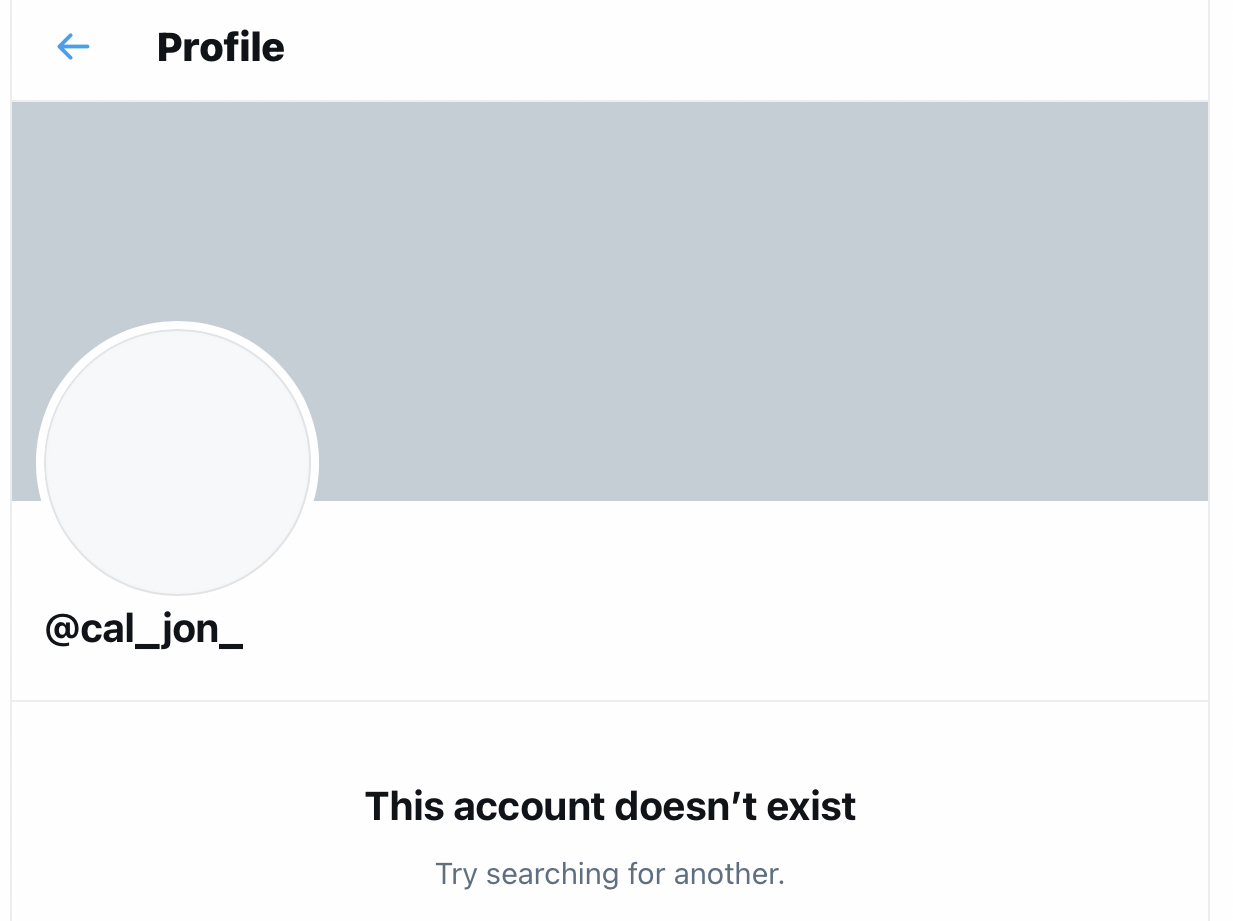Go back using the arrow beside Profile
The width and height of the screenshot is (1233, 921).
click(74, 47)
